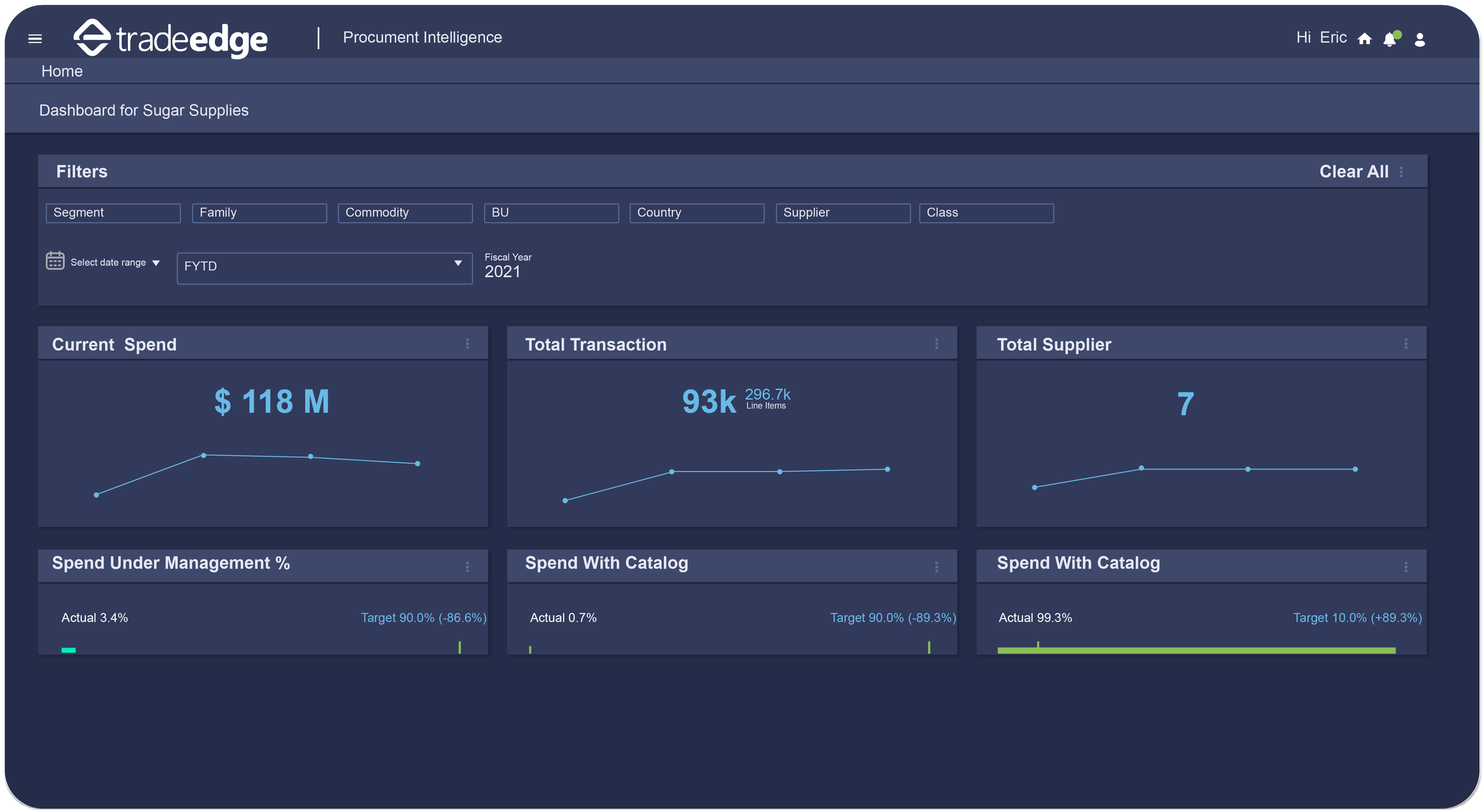Click the calendar date range icon
The image size is (1484, 812).
pos(55,261)
